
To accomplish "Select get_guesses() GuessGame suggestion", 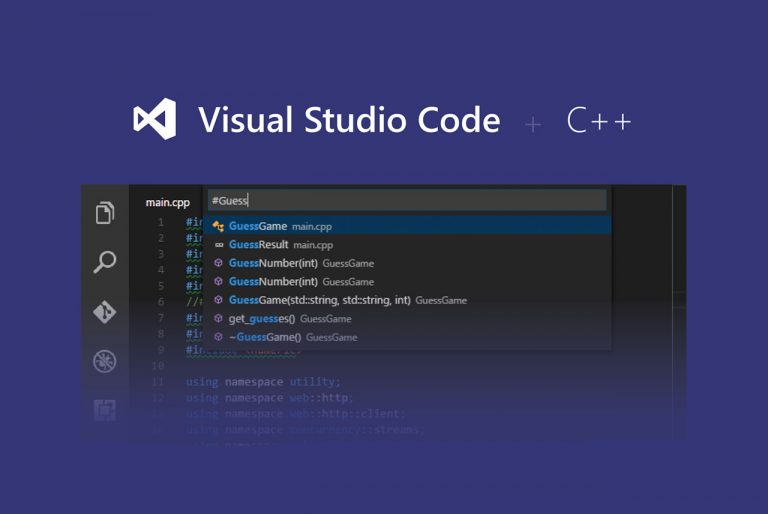I will (407, 318).
